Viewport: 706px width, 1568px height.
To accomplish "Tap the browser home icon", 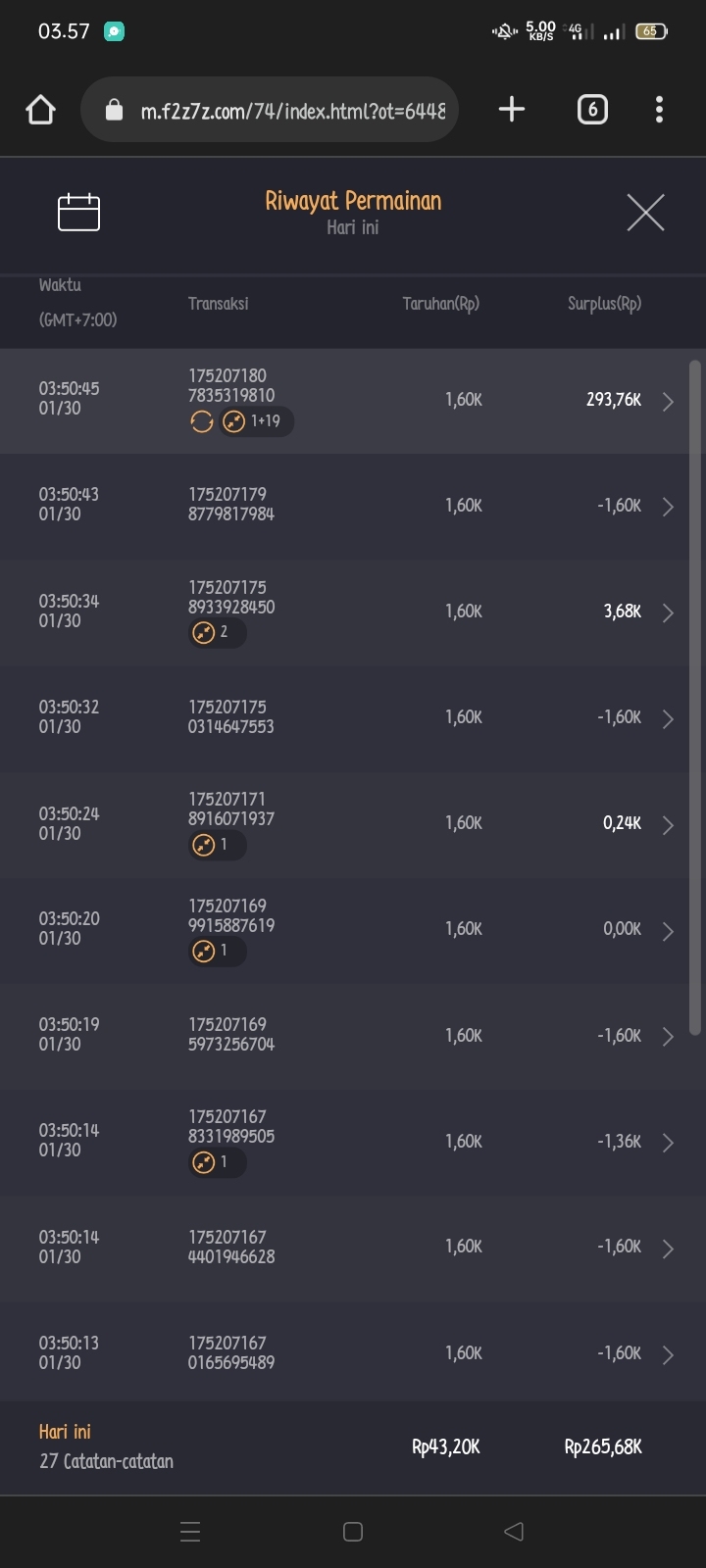I will pos(40,110).
